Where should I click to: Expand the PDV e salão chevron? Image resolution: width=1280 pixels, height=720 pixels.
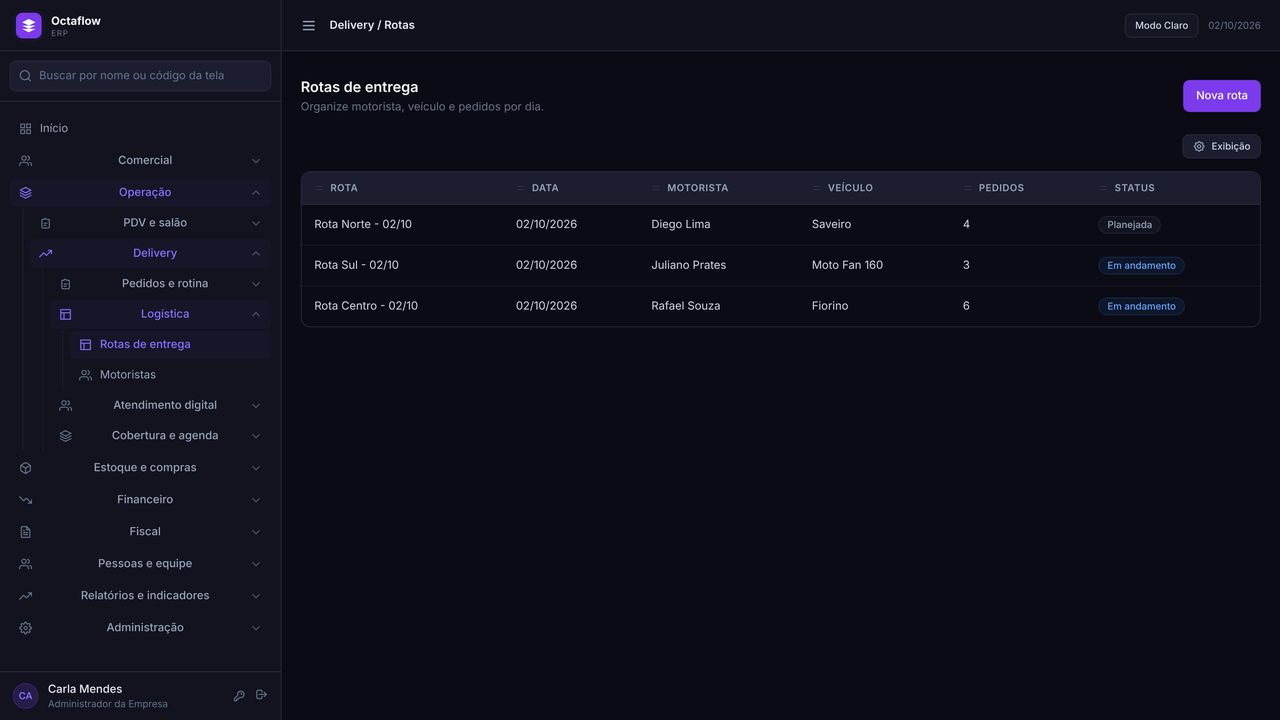[256, 223]
